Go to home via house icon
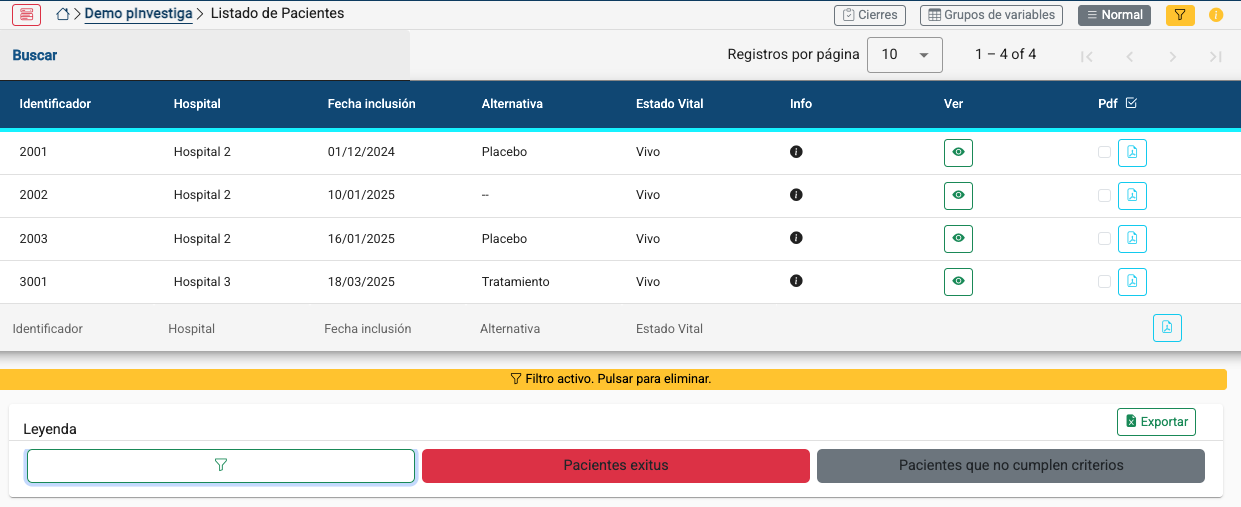 point(64,15)
